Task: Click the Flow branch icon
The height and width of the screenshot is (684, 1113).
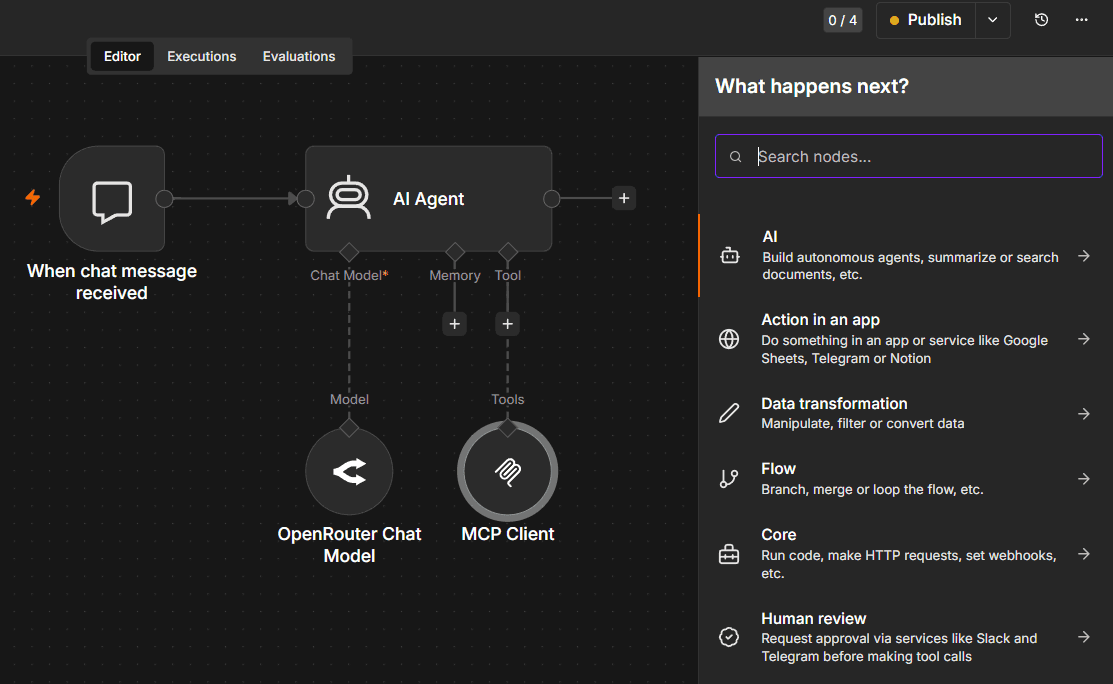Action: pyautogui.click(x=729, y=479)
